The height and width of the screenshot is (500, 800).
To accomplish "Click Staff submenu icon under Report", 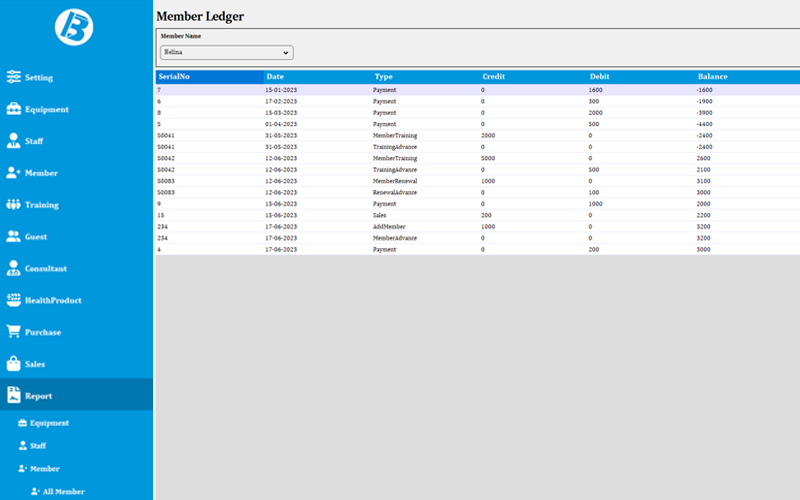I will tap(22, 445).
